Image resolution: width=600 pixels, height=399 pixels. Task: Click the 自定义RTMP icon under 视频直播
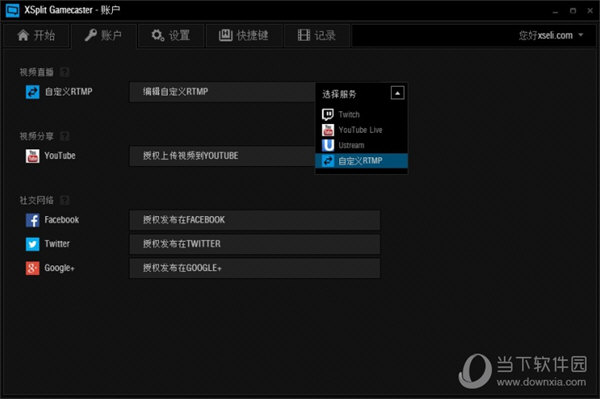[x=33, y=92]
